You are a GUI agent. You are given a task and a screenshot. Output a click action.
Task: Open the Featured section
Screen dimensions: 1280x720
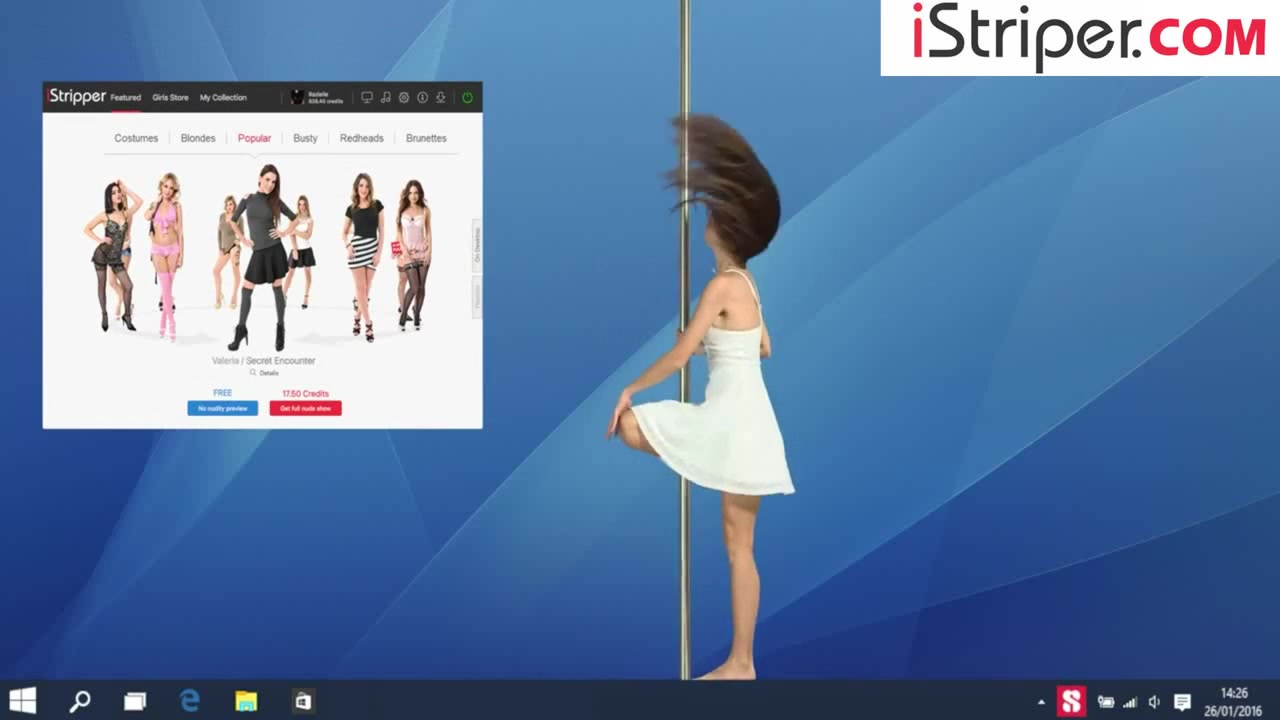pos(125,98)
